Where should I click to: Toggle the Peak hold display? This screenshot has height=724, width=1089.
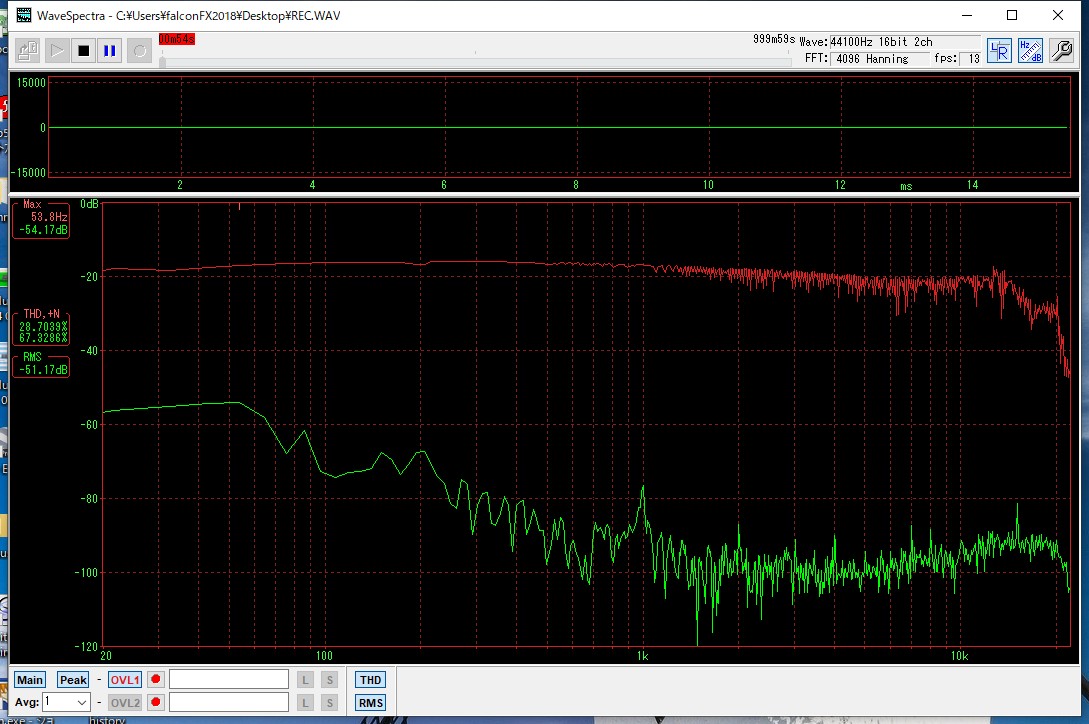tap(73, 680)
